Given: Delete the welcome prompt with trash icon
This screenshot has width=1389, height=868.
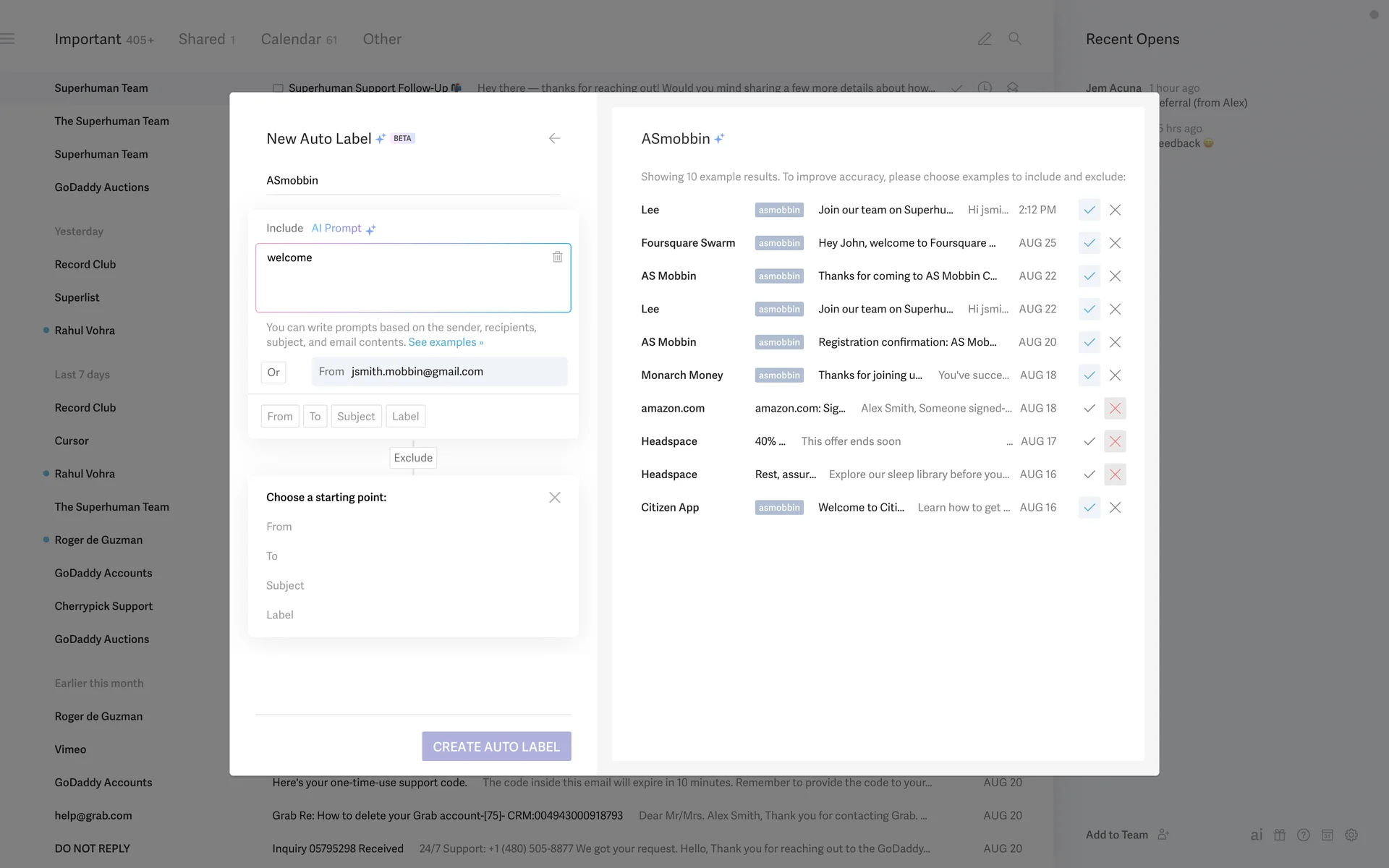Looking at the screenshot, I should (557, 257).
